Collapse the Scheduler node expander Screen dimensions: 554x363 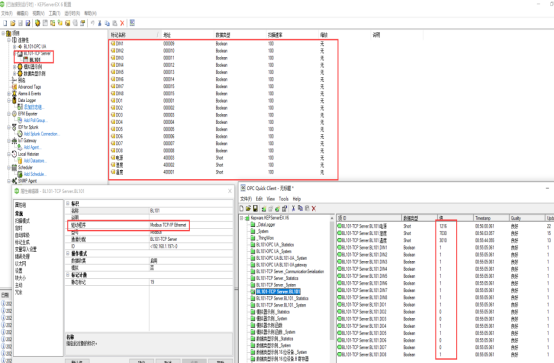coord(9,167)
